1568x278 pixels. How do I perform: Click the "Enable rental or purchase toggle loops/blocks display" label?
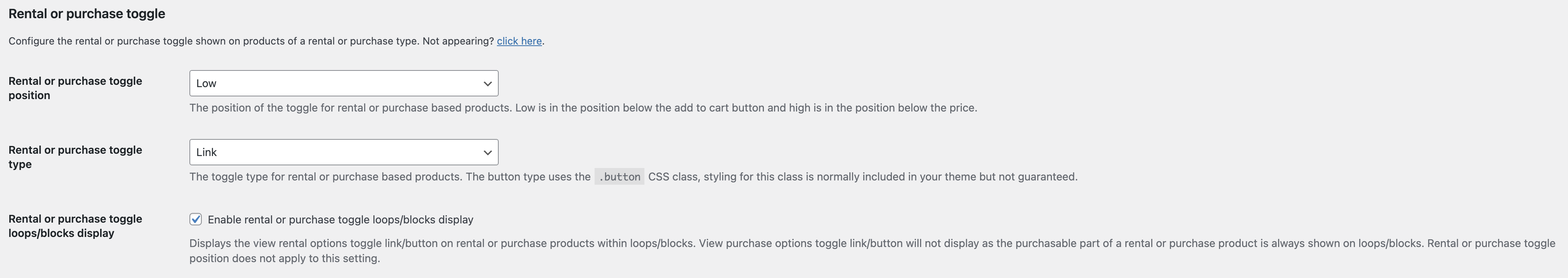(x=340, y=220)
